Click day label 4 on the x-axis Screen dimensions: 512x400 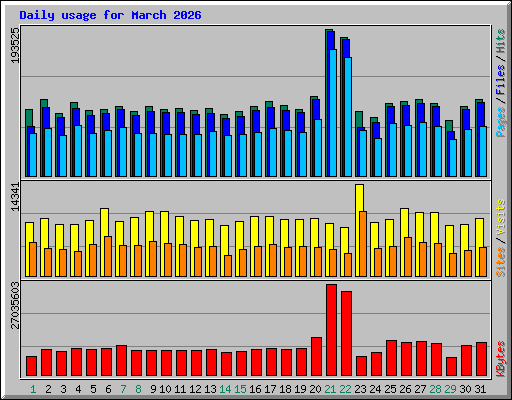[78, 389]
